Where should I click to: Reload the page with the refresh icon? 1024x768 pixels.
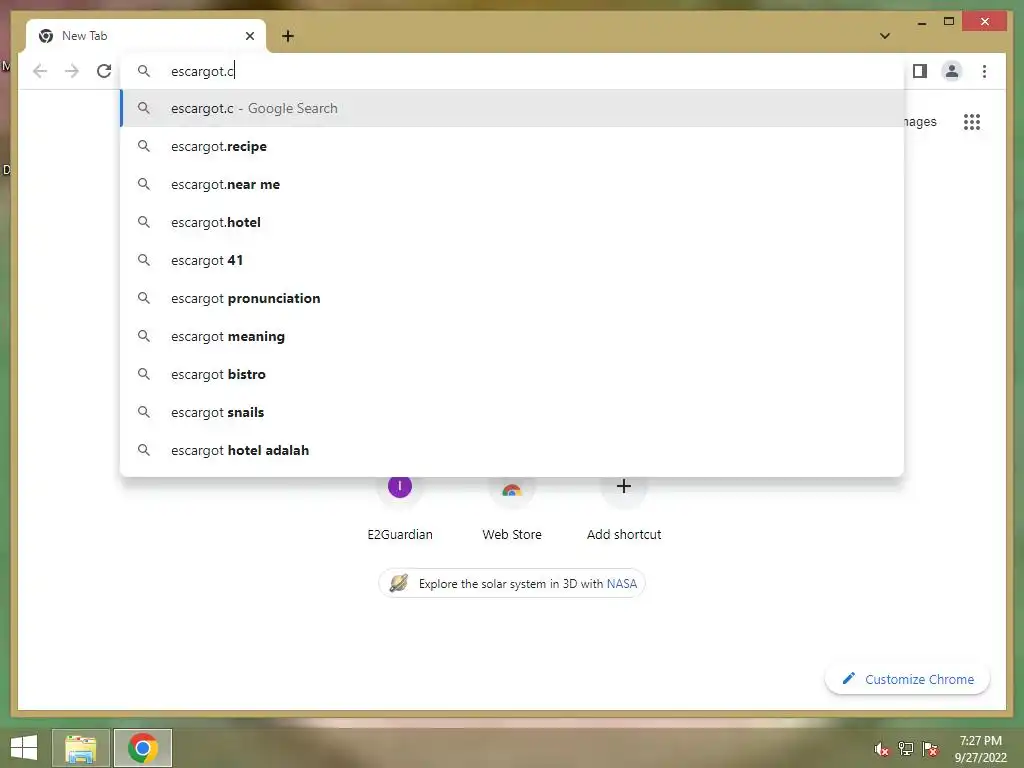(104, 71)
